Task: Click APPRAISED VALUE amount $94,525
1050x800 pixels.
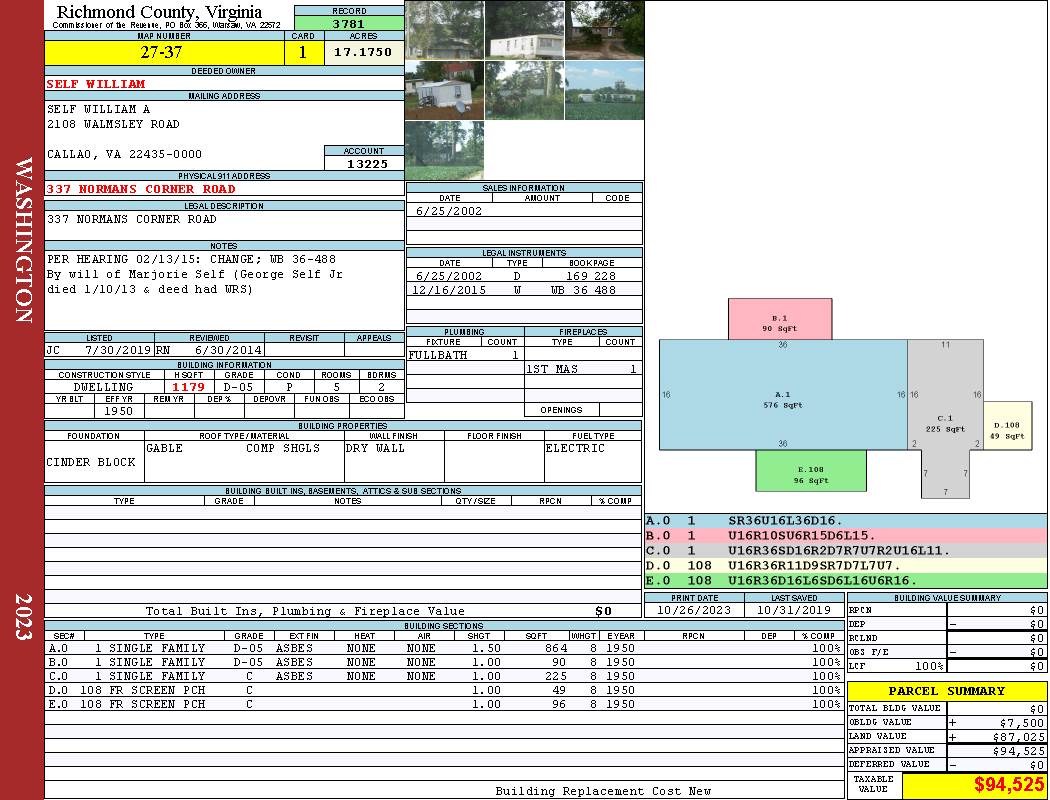Action: (1019, 751)
